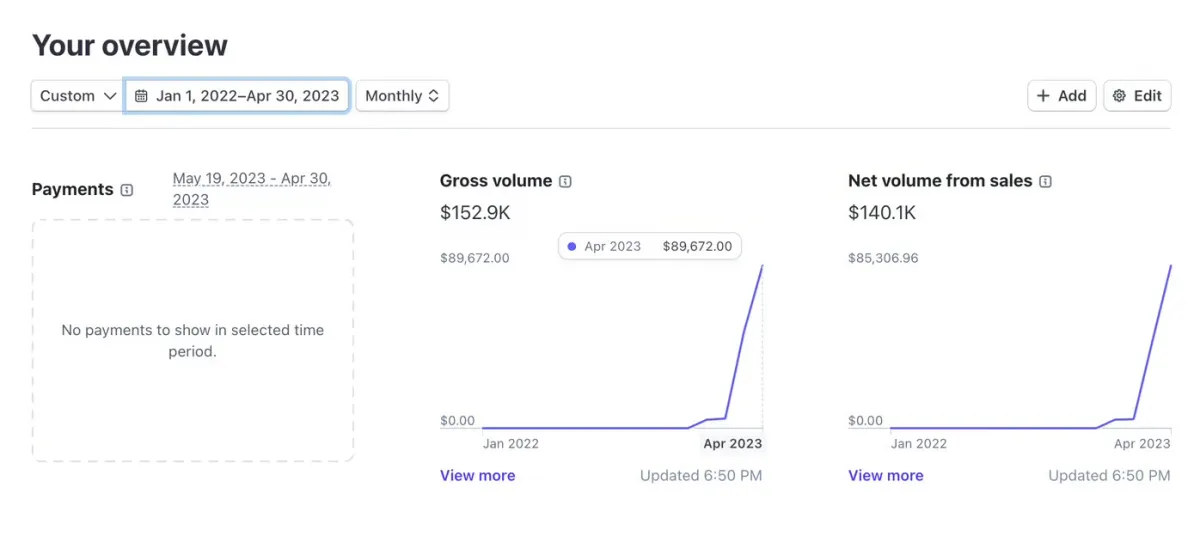Viewport: 1200px width, 536px height.
Task: Click the calendar icon in date range
Action: click(141, 96)
